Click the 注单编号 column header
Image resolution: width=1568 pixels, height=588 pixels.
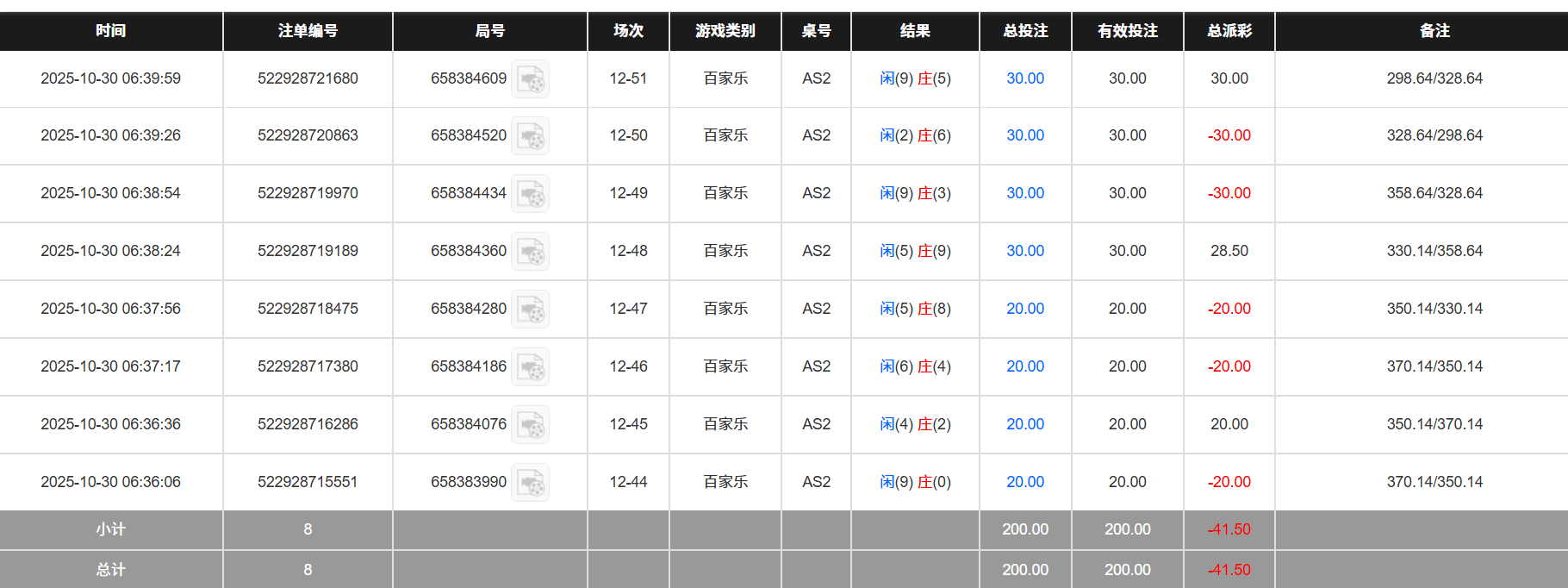[308, 31]
